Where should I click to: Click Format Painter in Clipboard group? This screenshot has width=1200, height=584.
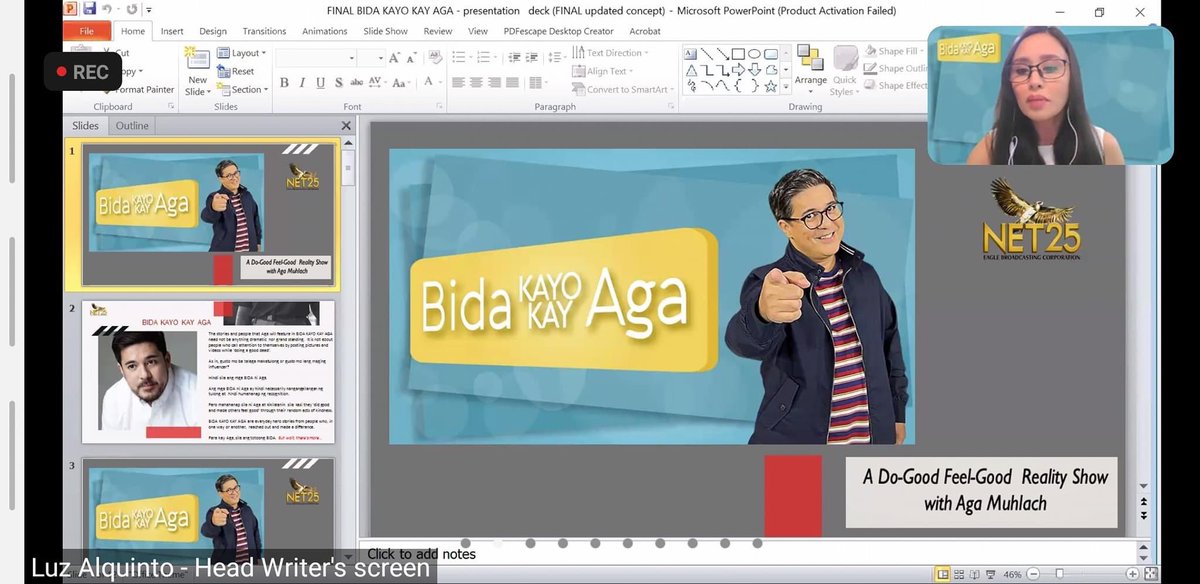pos(137,89)
